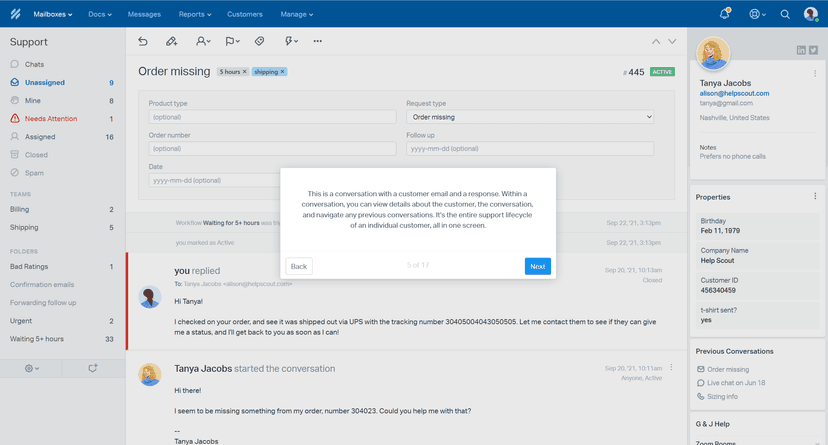The image size is (828, 445).
Task: Open Tanya's Twitter profile icon
Action: (x=814, y=50)
